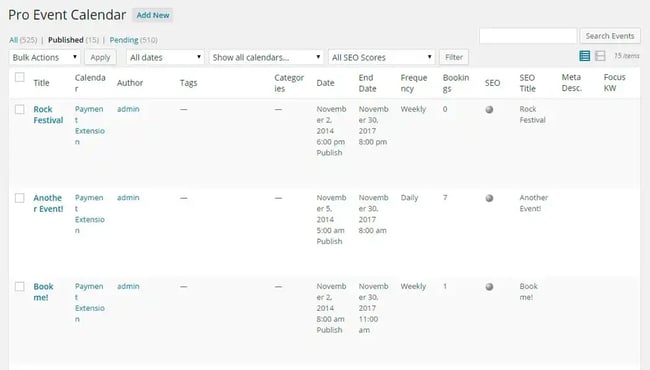Viewport: 650px width, 370px height.
Task: Tick the select-all checkbox in header
Action: tap(19, 77)
